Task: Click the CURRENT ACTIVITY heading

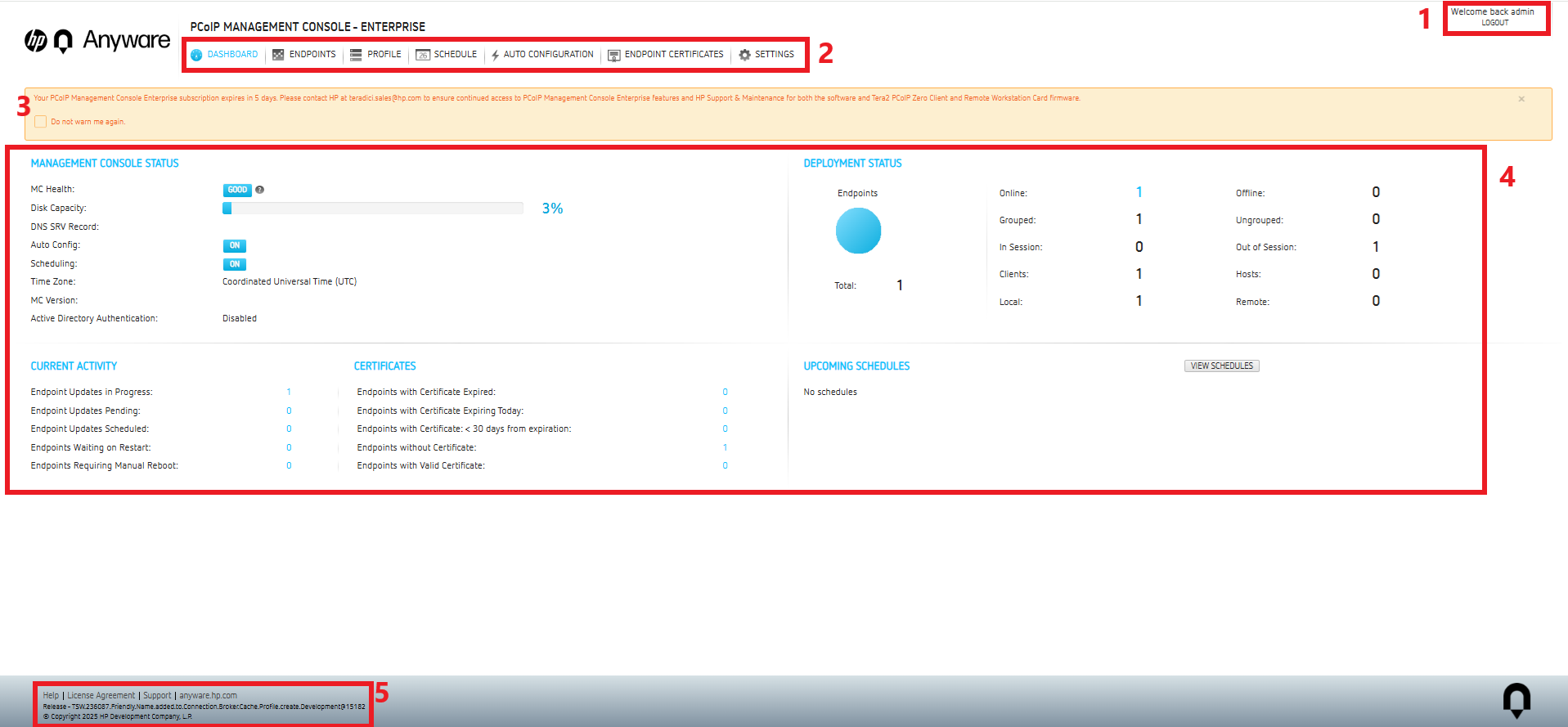Action: tap(74, 366)
